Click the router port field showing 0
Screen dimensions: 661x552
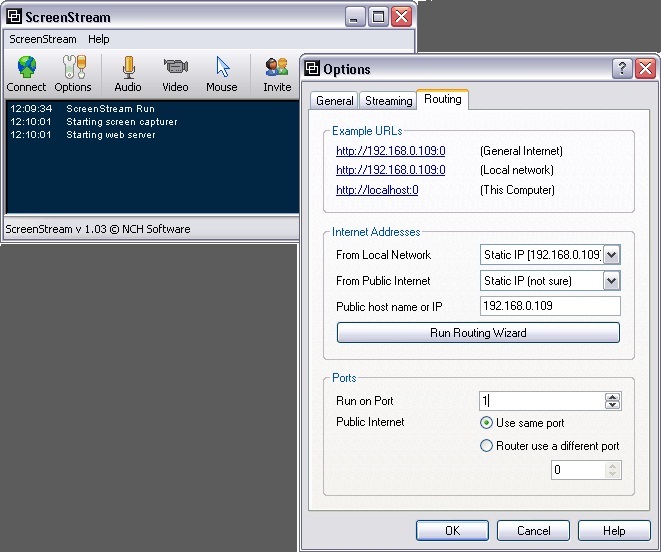tap(578, 470)
